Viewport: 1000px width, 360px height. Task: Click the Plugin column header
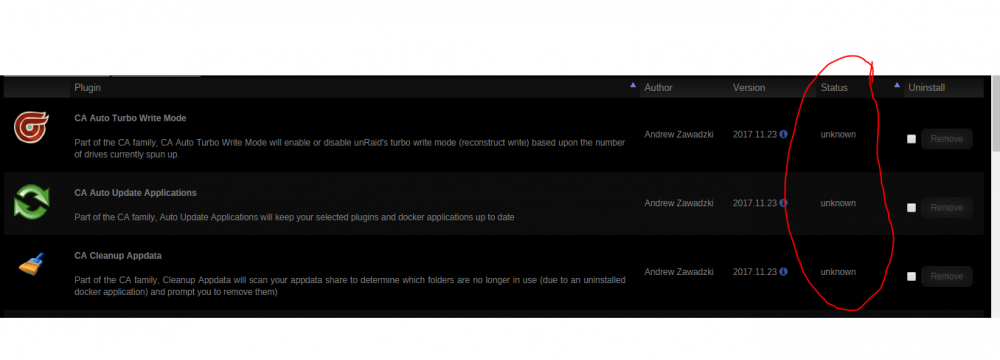tap(87, 87)
